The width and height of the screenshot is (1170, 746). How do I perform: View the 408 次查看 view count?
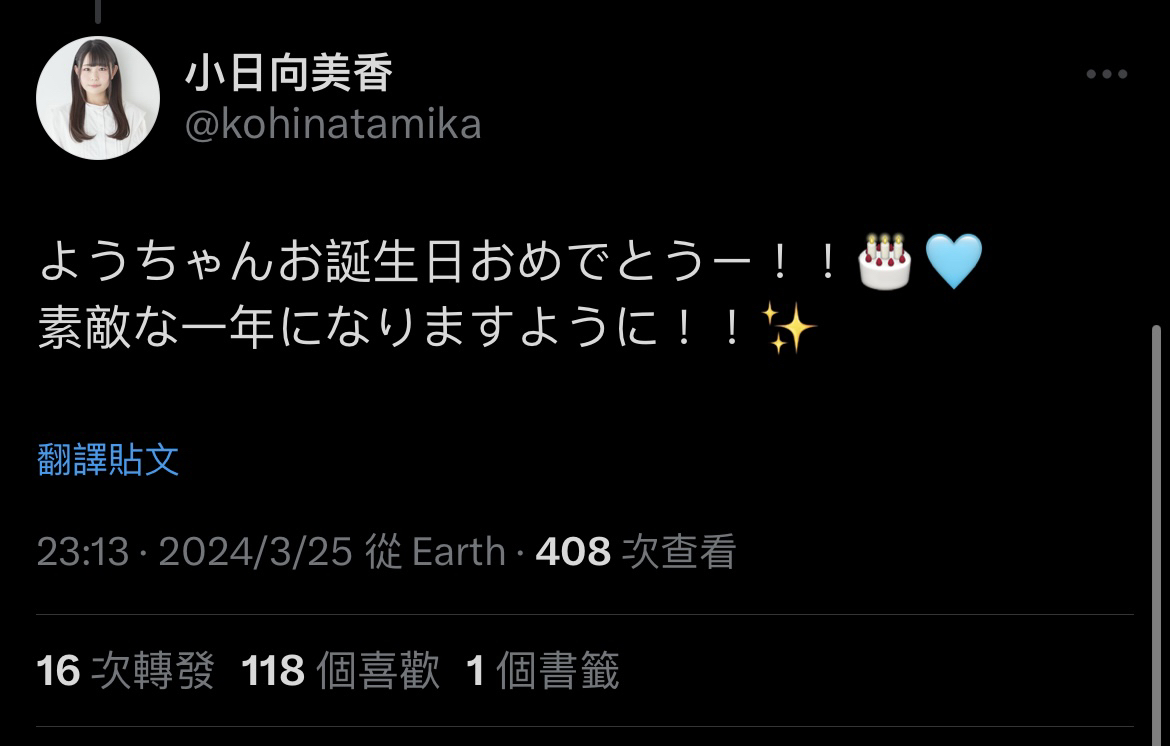[x=636, y=552]
